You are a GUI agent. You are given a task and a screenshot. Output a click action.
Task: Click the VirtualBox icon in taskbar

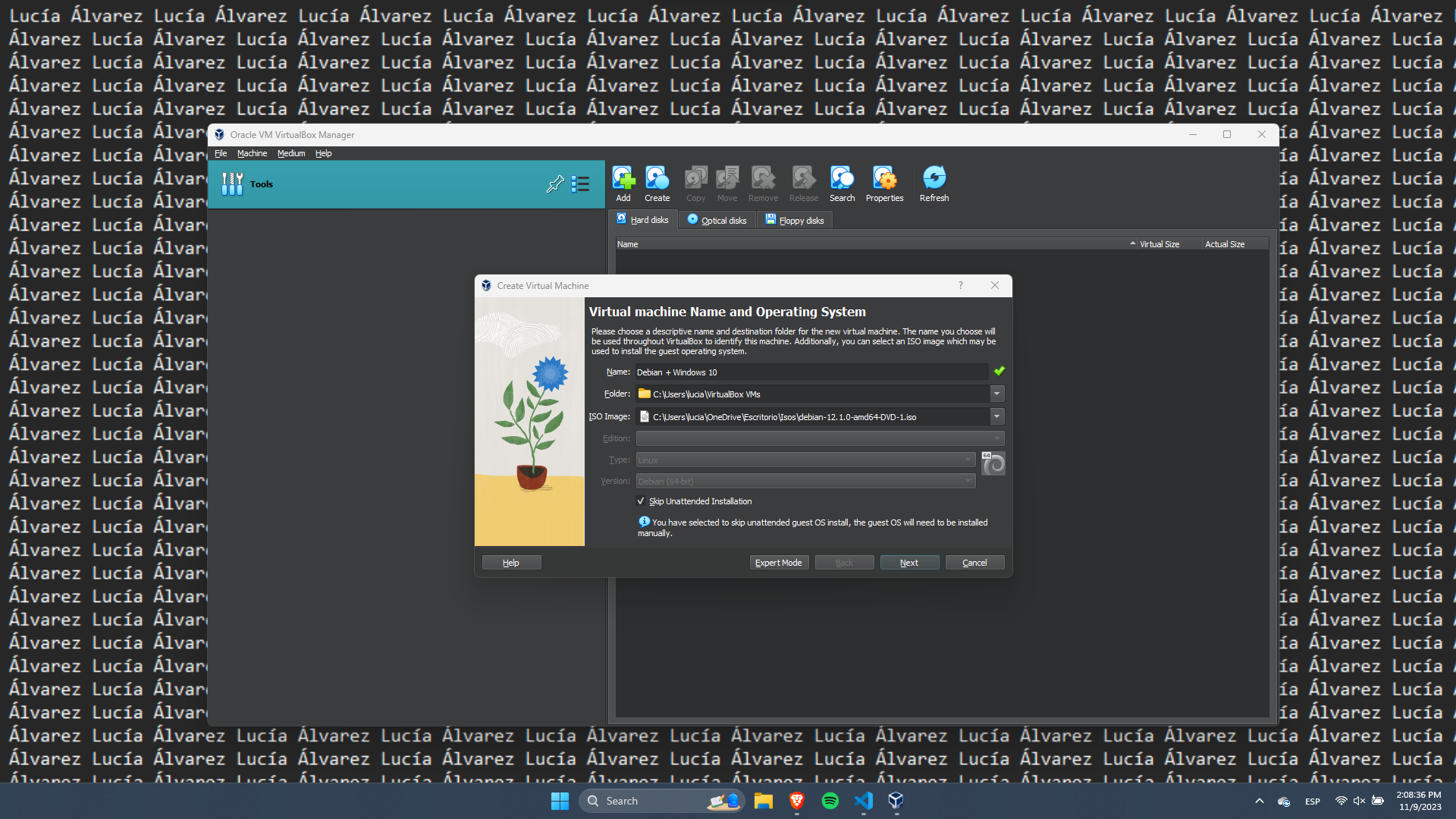click(896, 801)
